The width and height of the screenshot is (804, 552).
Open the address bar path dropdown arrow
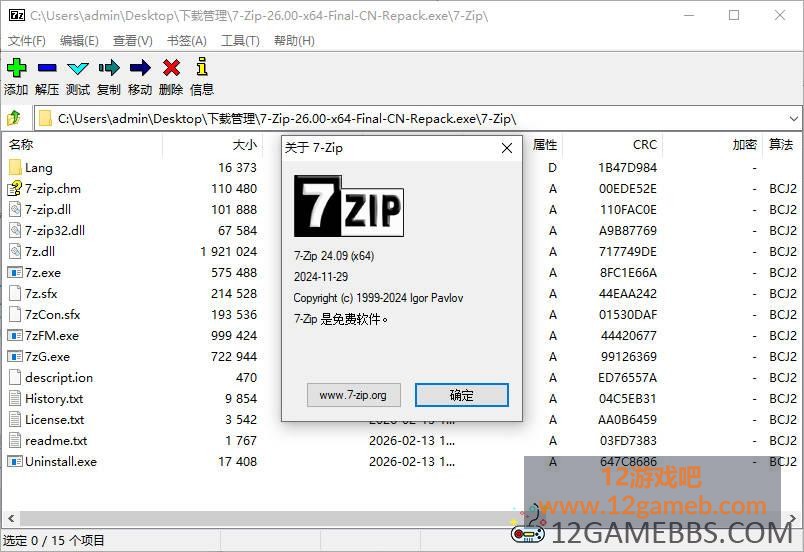793,119
